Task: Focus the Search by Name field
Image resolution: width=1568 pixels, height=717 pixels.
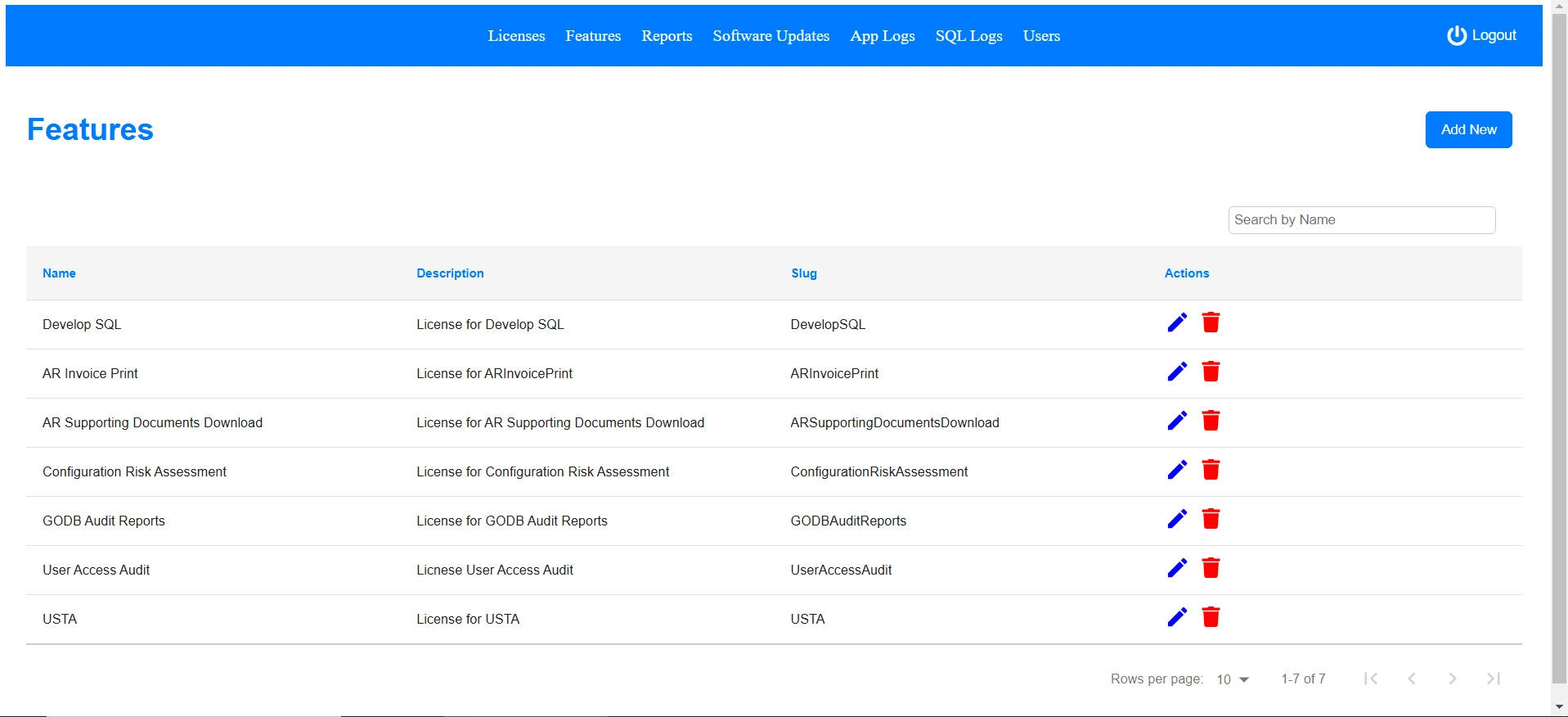Action: click(1361, 220)
